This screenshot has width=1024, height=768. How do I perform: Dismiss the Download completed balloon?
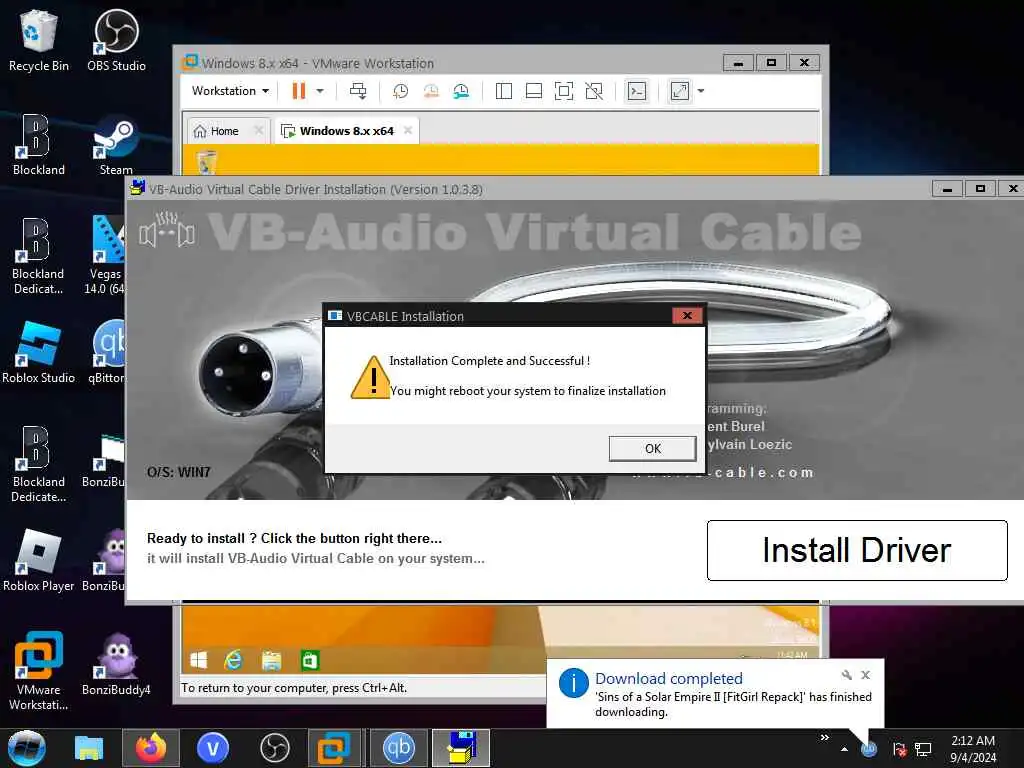click(865, 675)
